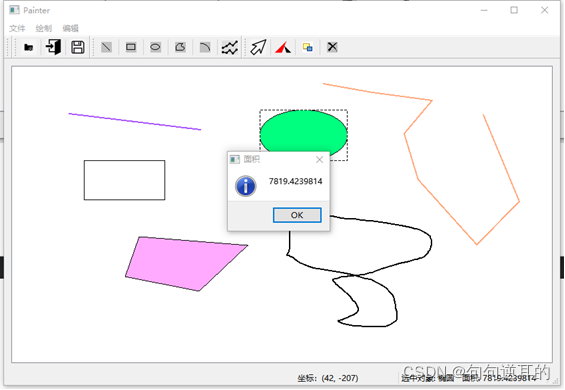Image resolution: width=565 pixels, height=390 pixels.
Task: Click the orange polyline shape
Action: (x=418, y=179)
